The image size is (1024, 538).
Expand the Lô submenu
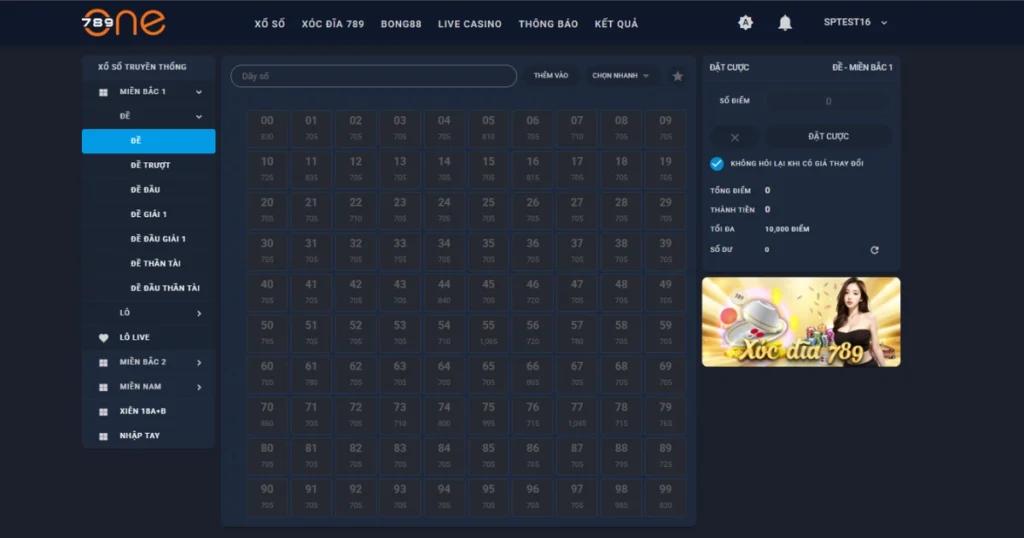(x=199, y=313)
